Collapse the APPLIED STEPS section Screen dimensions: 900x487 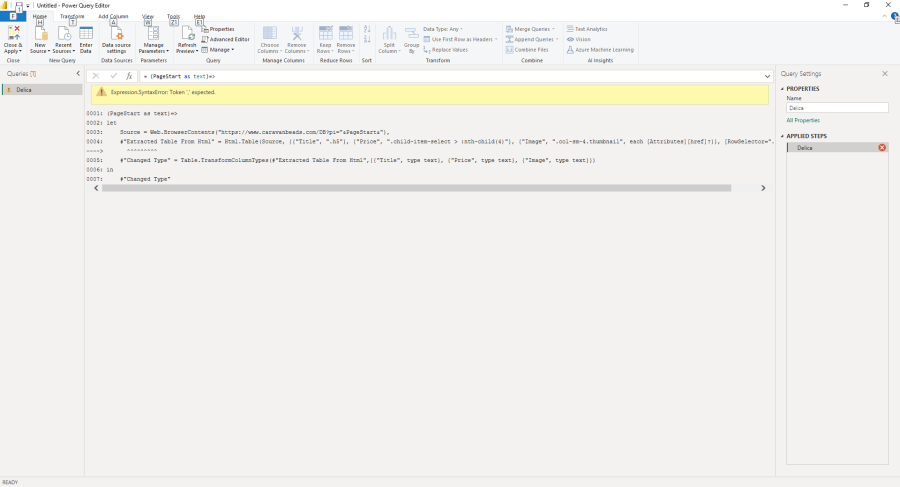(x=782, y=136)
